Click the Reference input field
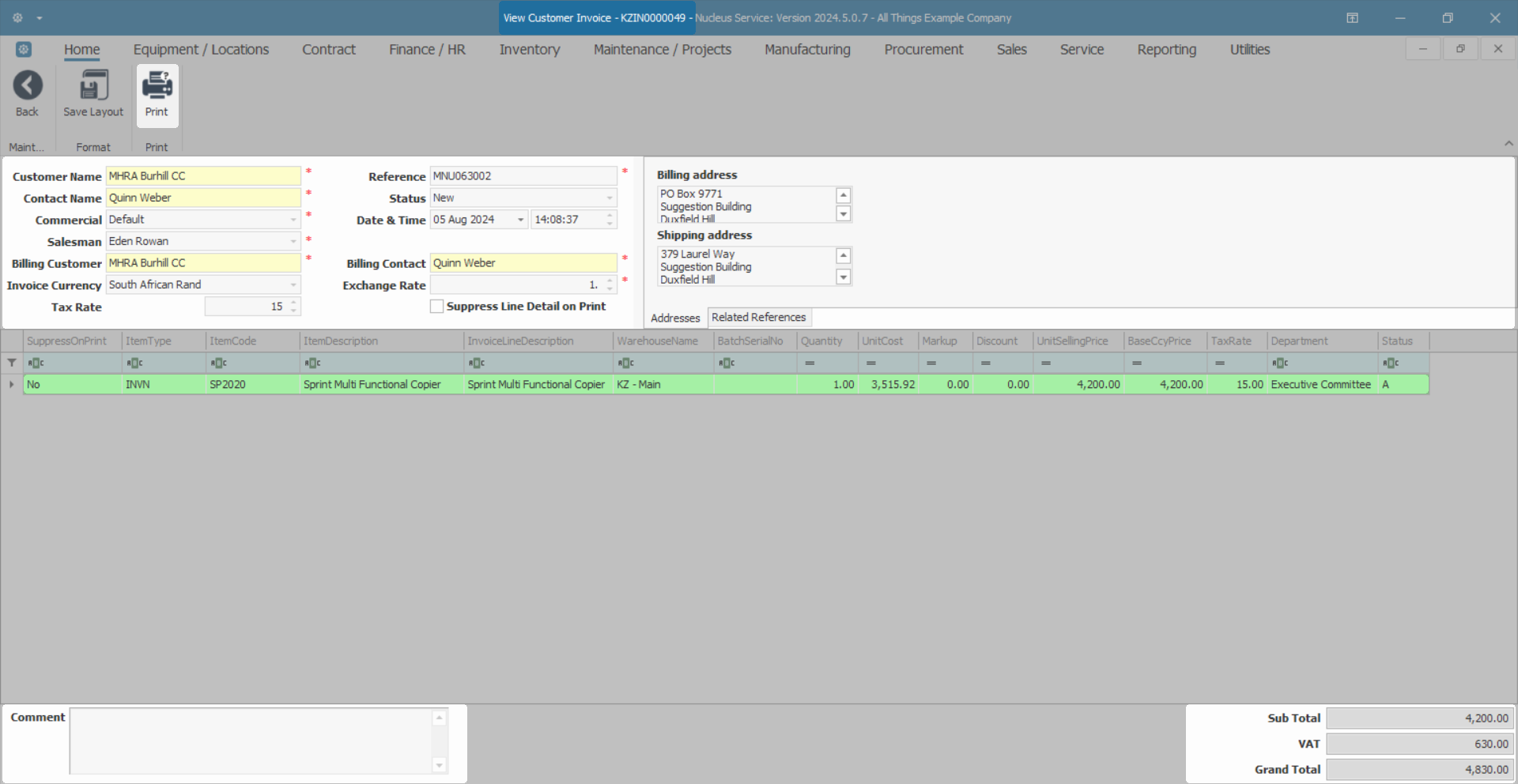Image resolution: width=1518 pixels, height=784 pixels. (523, 175)
